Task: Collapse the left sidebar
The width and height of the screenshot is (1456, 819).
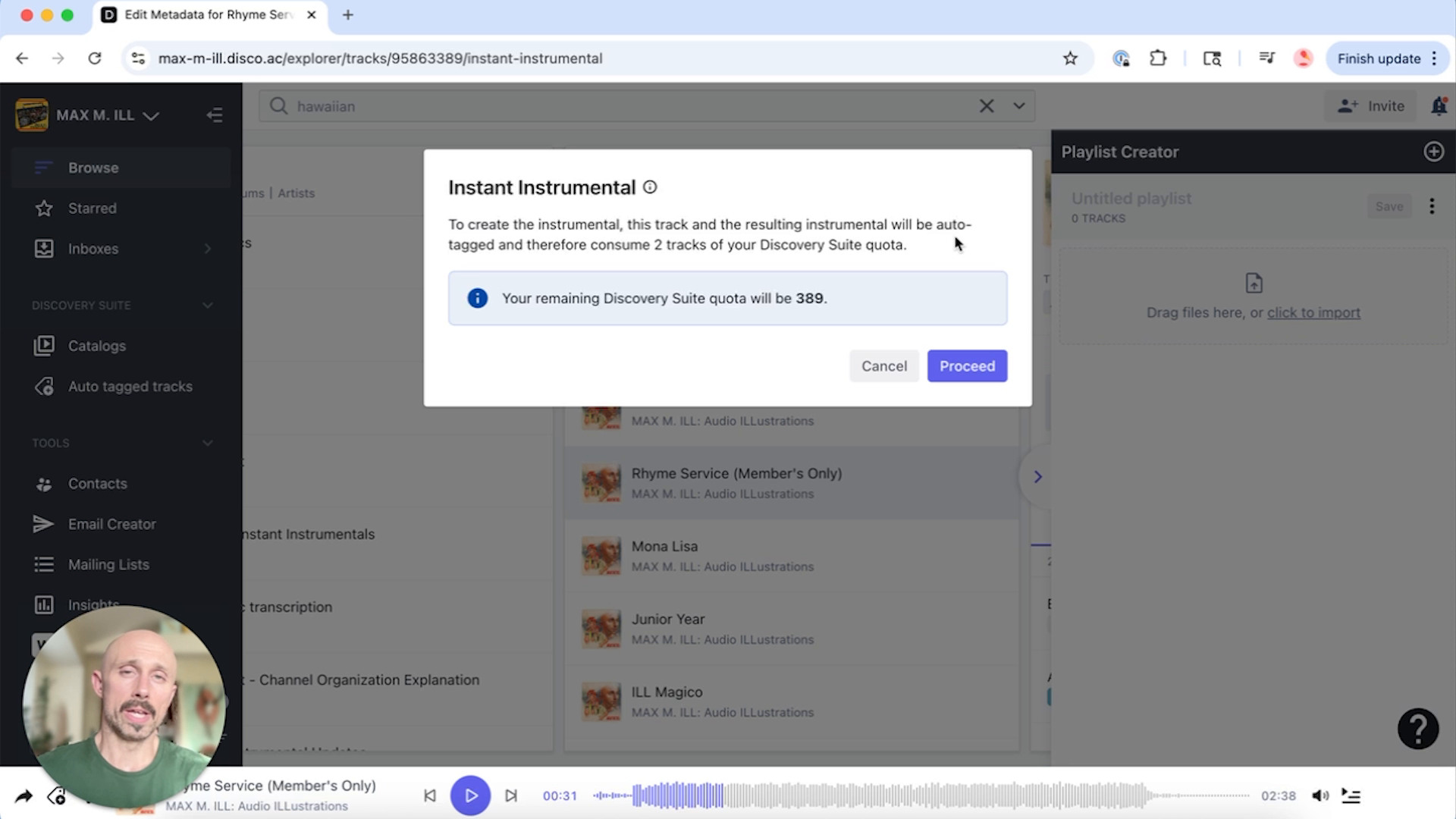Action: [215, 115]
